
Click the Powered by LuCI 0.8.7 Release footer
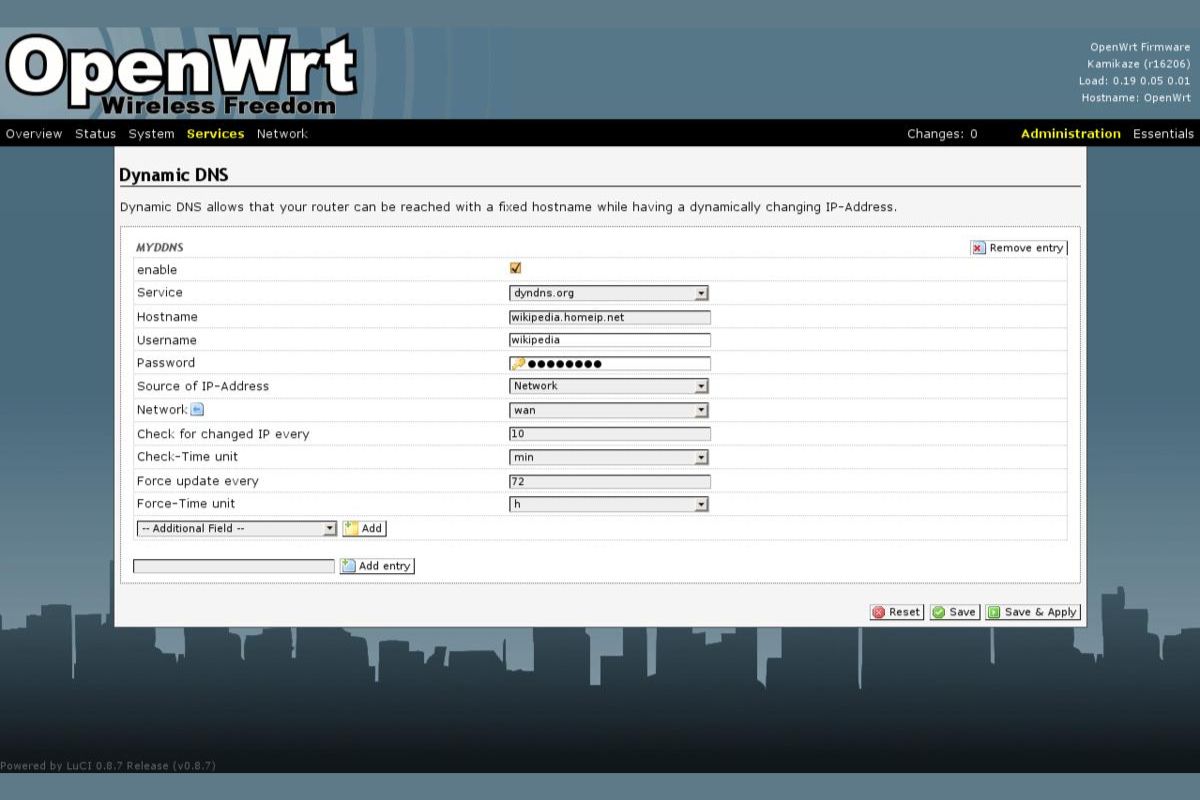coord(108,766)
